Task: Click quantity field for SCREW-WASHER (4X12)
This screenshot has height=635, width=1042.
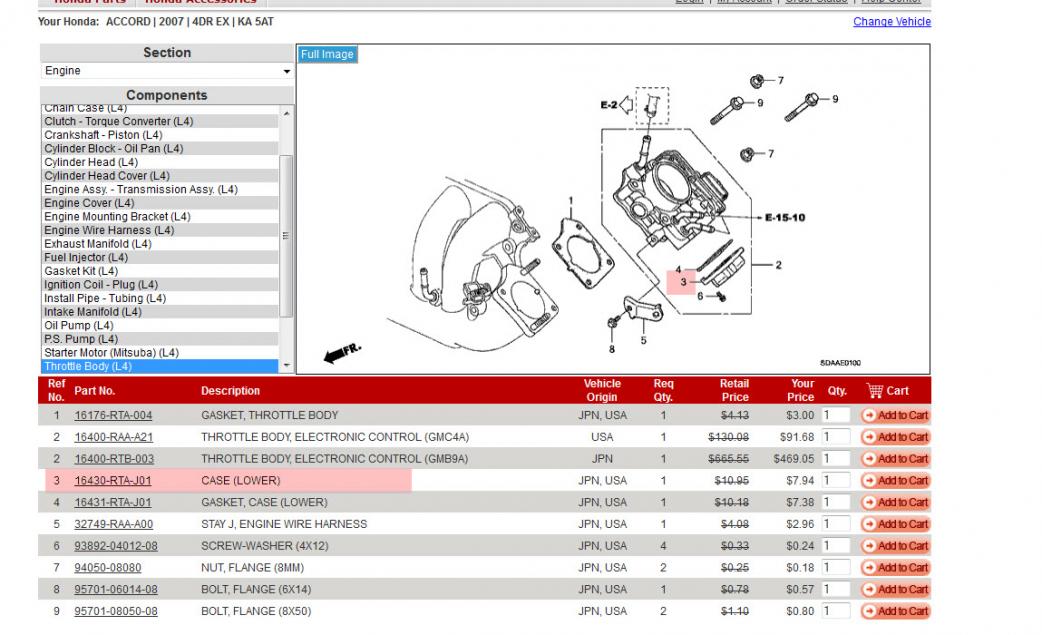Action: click(835, 546)
